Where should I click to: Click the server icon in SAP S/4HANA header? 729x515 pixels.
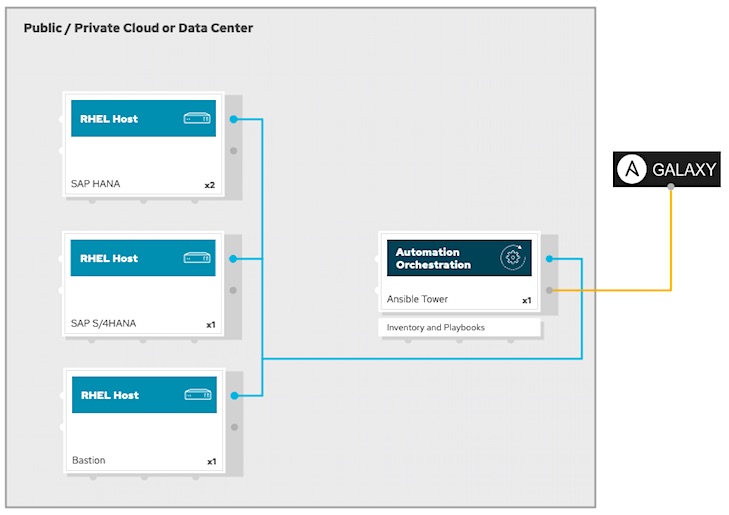point(197,258)
